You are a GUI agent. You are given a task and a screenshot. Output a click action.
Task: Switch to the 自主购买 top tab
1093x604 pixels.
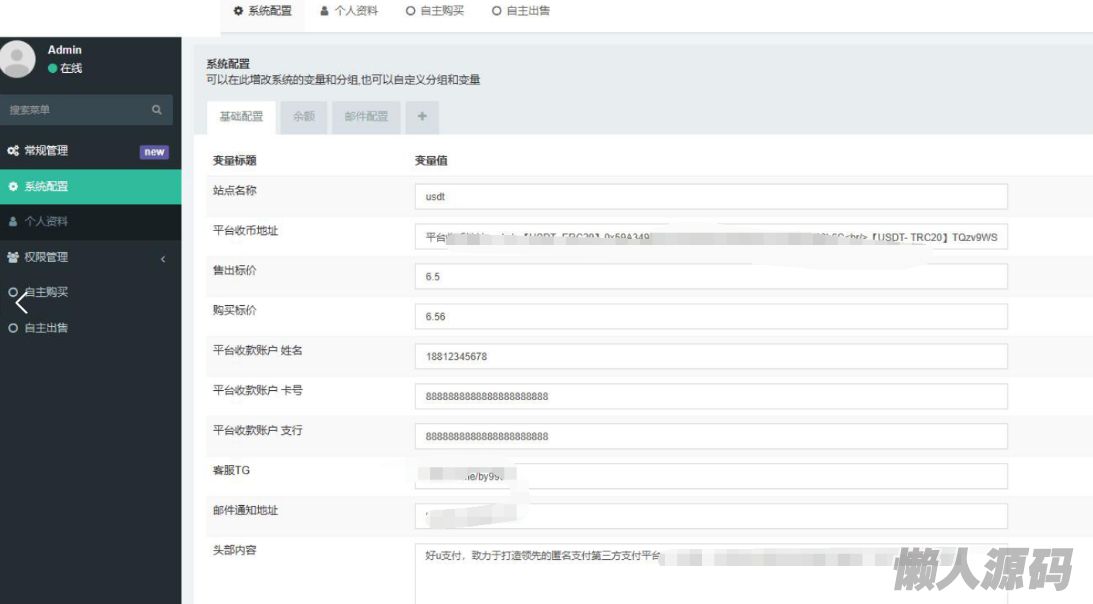pos(435,11)
